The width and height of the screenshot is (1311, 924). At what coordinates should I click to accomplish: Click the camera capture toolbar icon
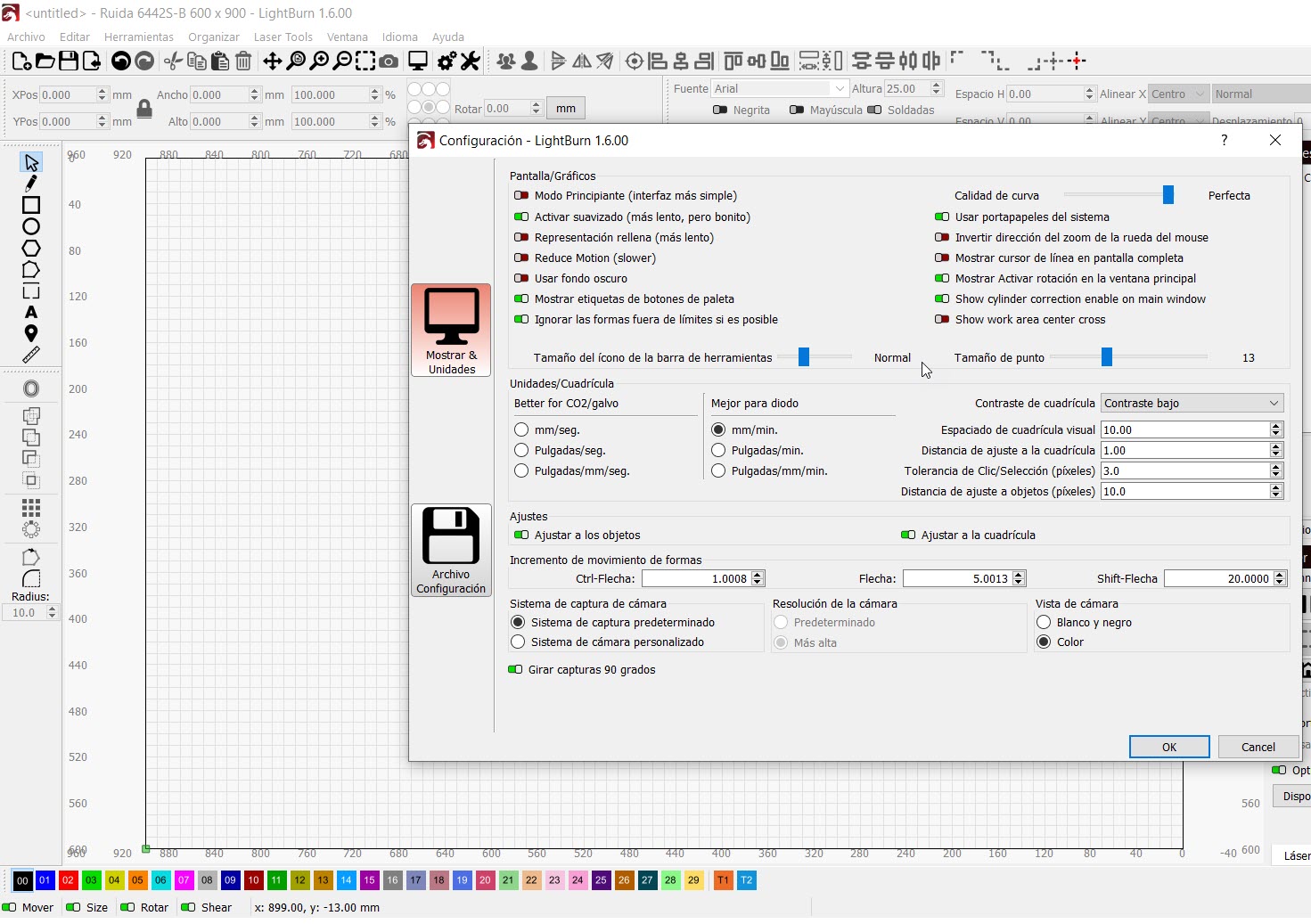click(x=389, y=61)
